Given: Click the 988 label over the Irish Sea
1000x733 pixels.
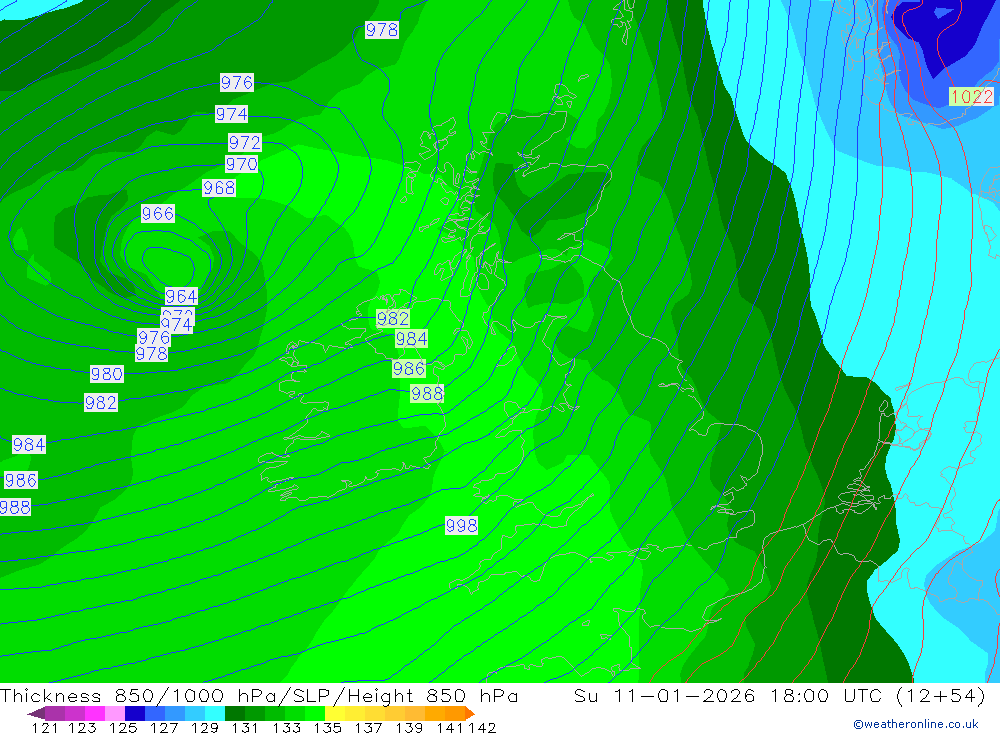Looking at the screenshot, I should pos(427,394).
